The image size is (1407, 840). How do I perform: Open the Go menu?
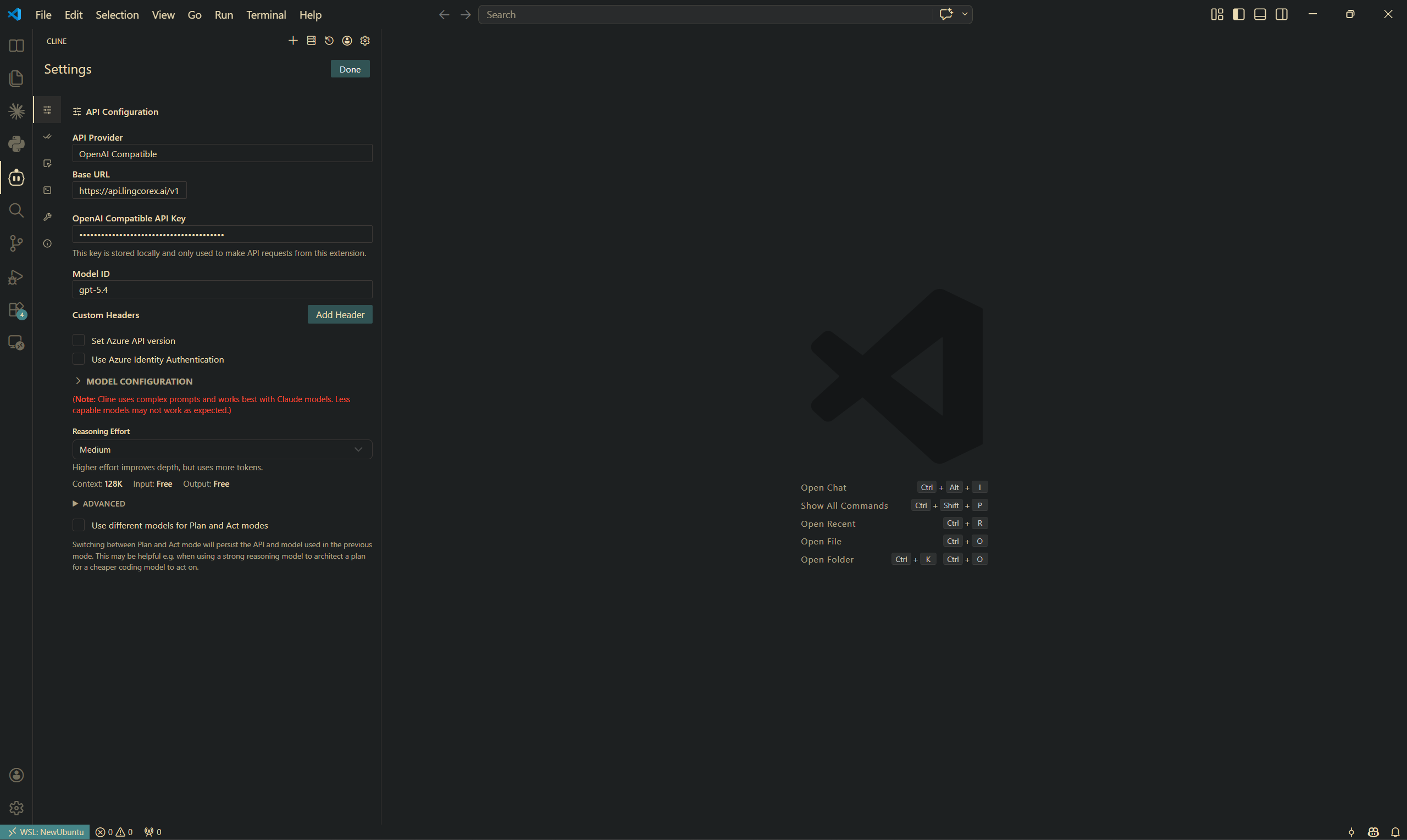[x=194, y=15]
